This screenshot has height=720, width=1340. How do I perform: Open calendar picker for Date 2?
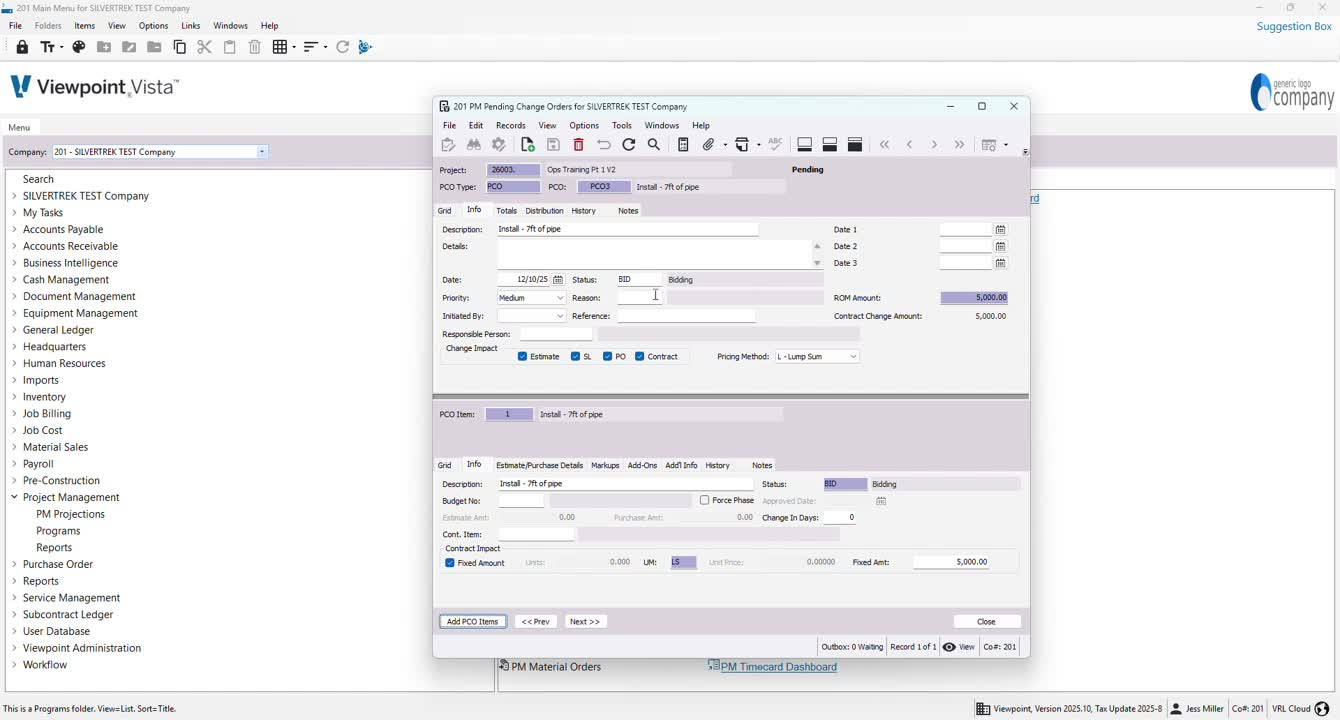(x=1000, y=246)
